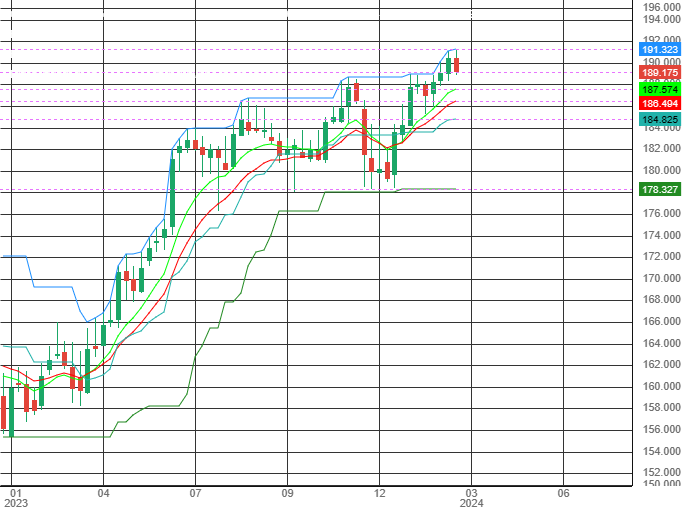Click the blue 191.323 price tag
Viewport: 690px width, 510px height.
[x=660, y=50]
